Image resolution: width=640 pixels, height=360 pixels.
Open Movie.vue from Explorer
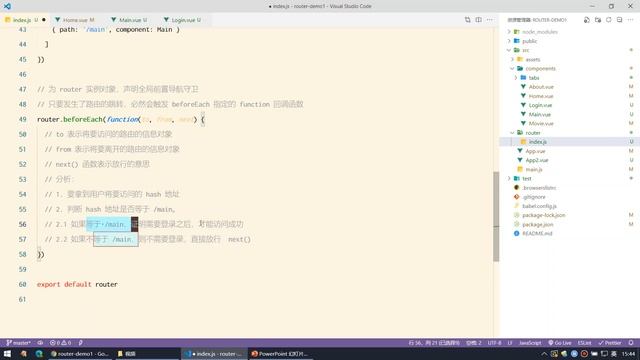coord(541,123)
